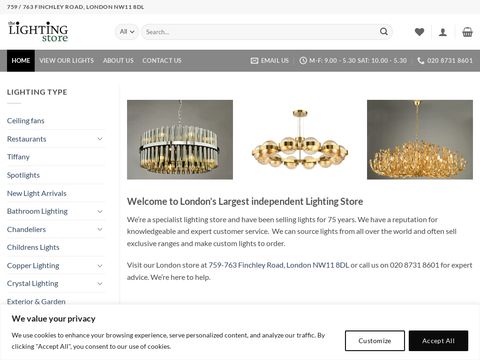Screen dimensions: 480x360
Task: Expand the Restaurants submenu arrow
Action: click(x=100, y=139)
